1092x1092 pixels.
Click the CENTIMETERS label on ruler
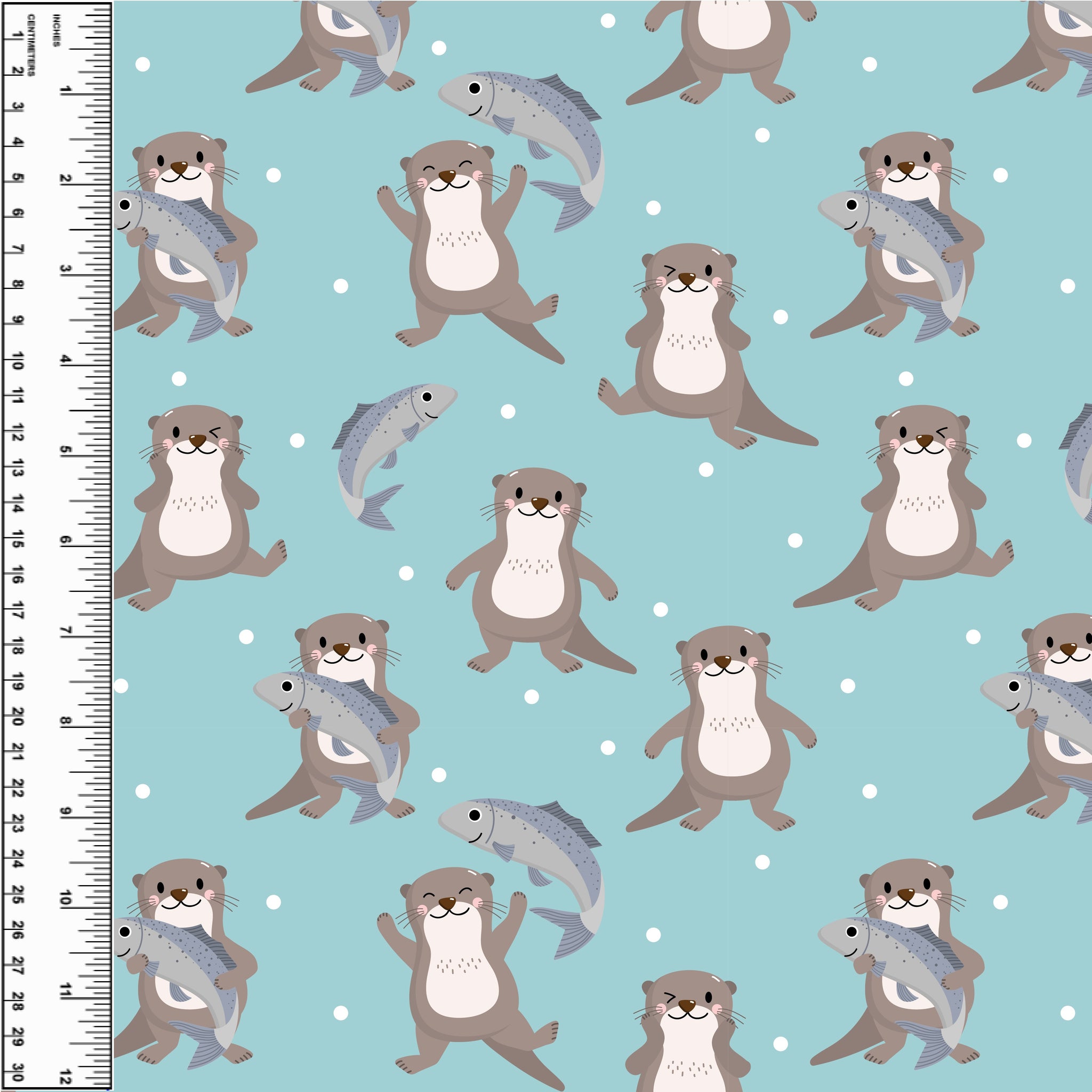[x=30, y=45]
